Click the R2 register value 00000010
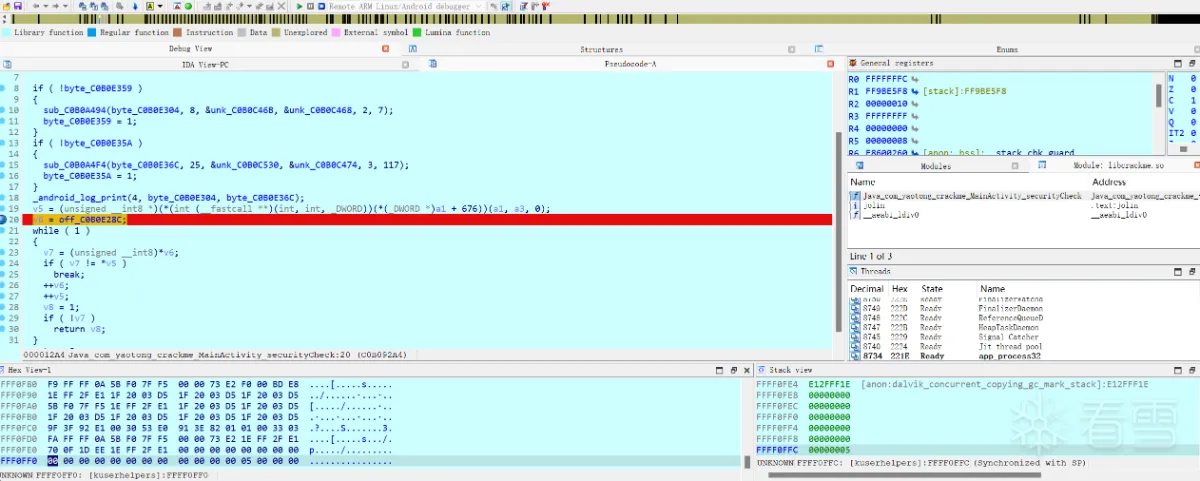 point(885,103)
